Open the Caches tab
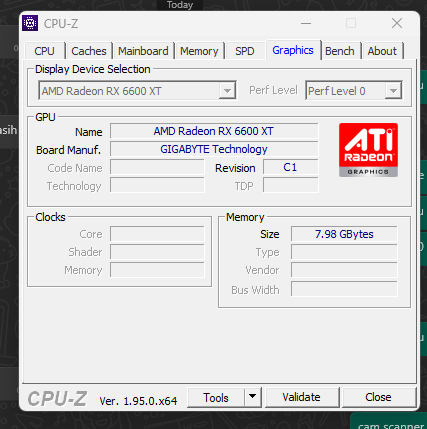This screenshot has height=429, width=427. (x=89, y=51)
